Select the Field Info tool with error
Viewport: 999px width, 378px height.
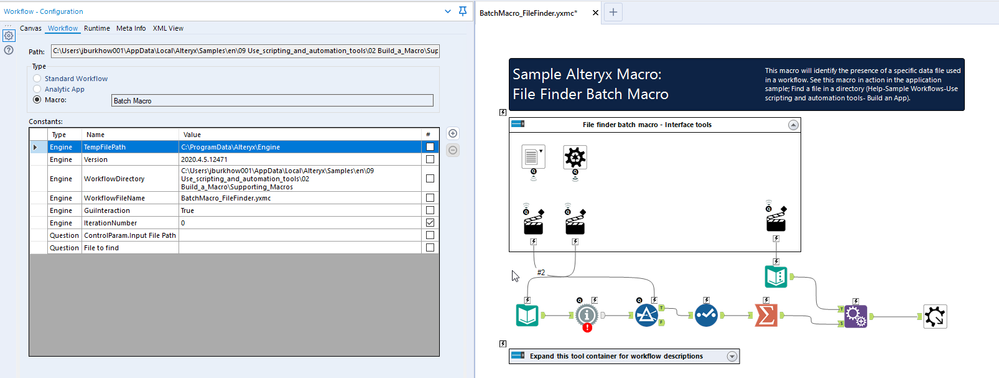(587, 315)
